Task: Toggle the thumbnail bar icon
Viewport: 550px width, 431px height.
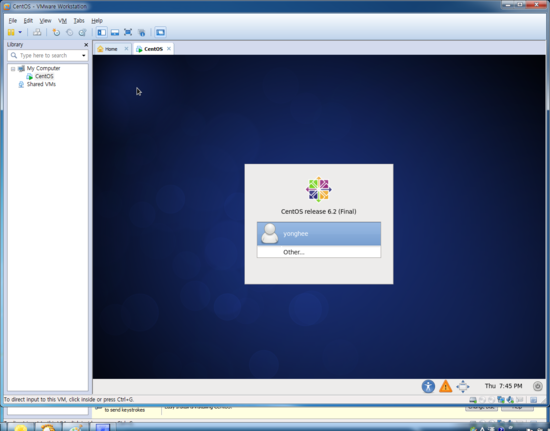Action: point(115,33)
